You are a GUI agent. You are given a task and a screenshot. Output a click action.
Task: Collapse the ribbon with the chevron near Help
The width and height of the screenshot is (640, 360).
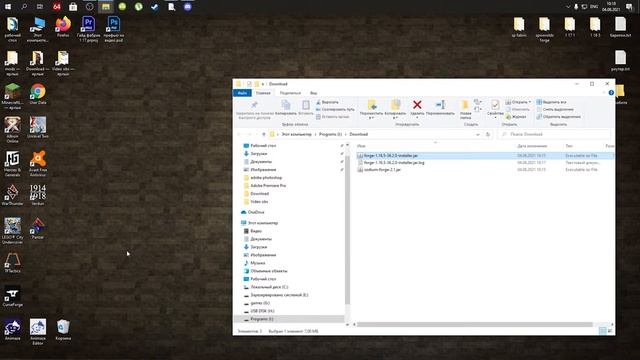coord(604,93)
